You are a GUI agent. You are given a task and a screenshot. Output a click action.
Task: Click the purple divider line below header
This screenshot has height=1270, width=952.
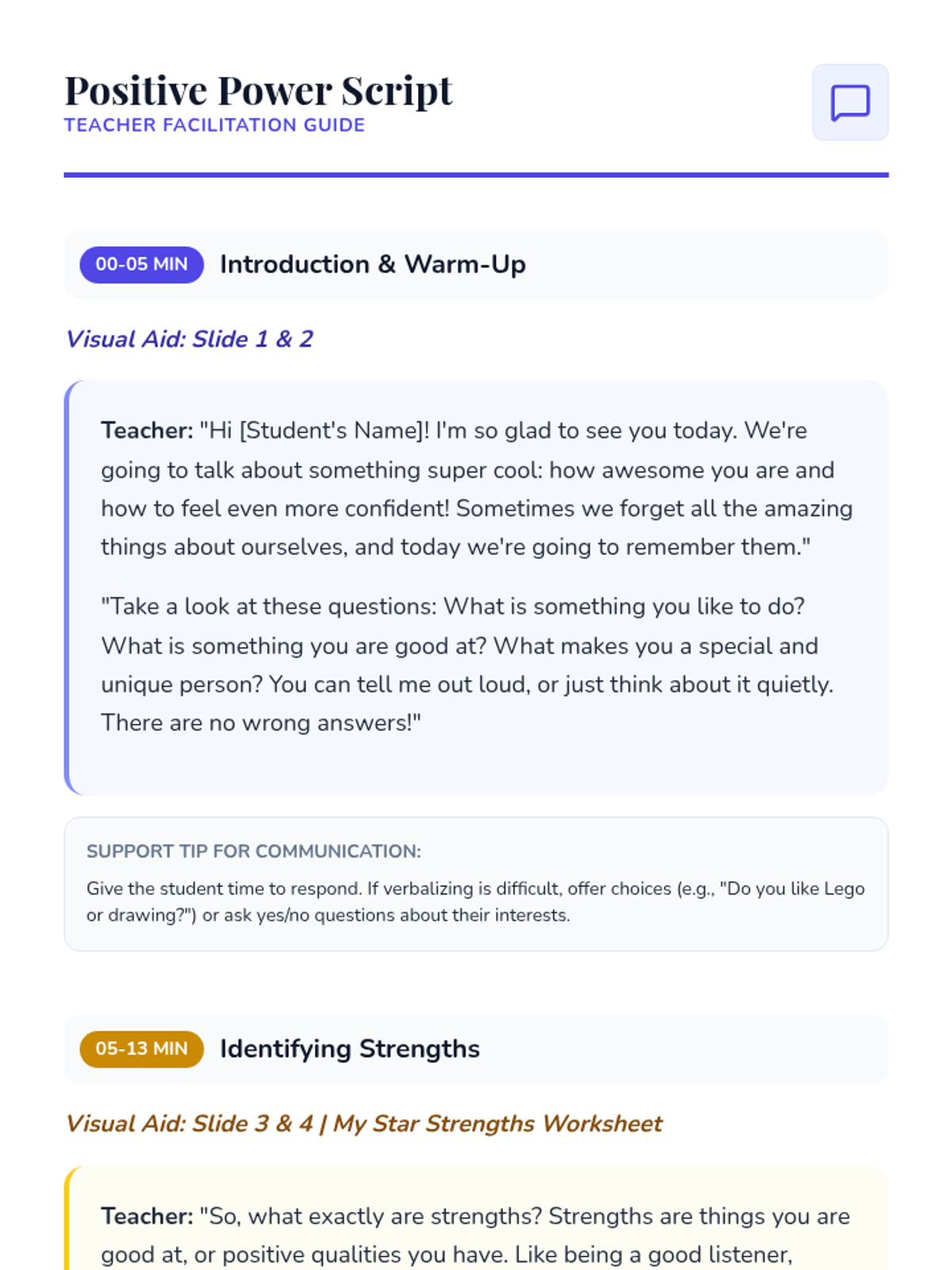[x=476, y=175]
